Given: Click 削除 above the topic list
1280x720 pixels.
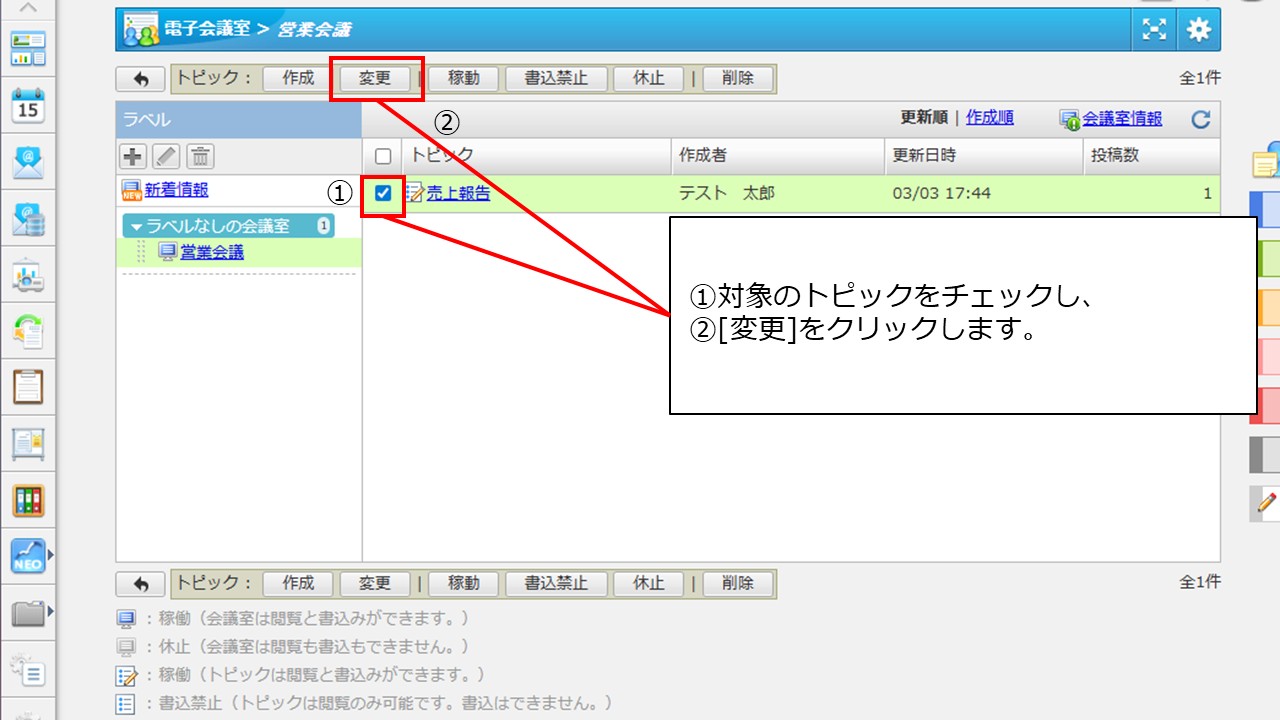Looking at the screenshot, I should 737,79.
